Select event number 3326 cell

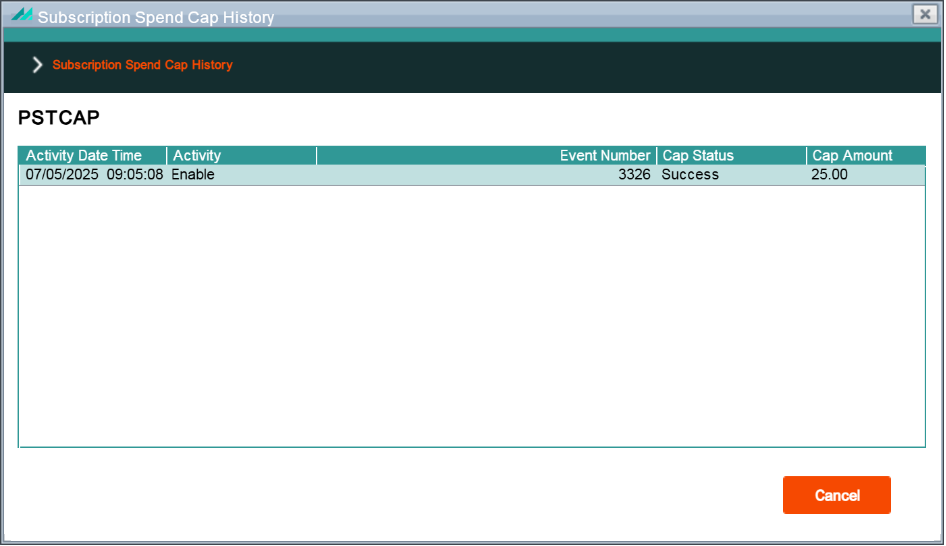pyautogui.click(x=634, y=175)
